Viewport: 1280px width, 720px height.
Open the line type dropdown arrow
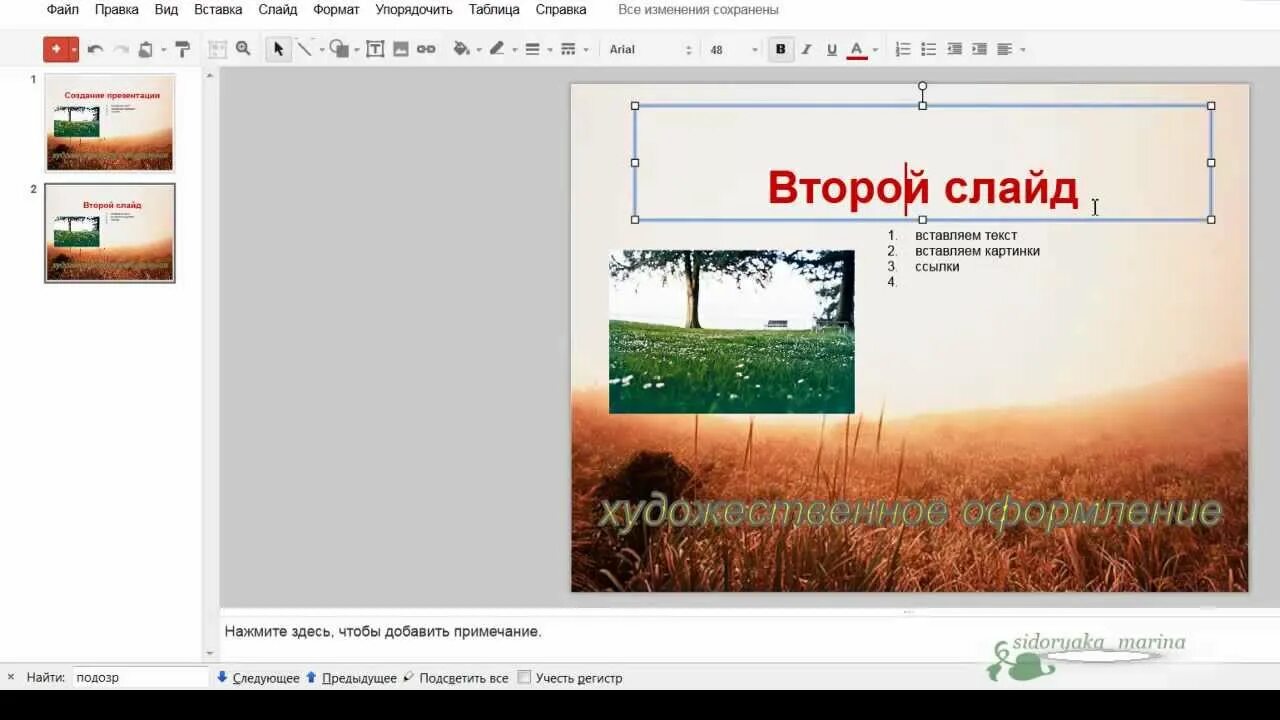pos(322,50)
